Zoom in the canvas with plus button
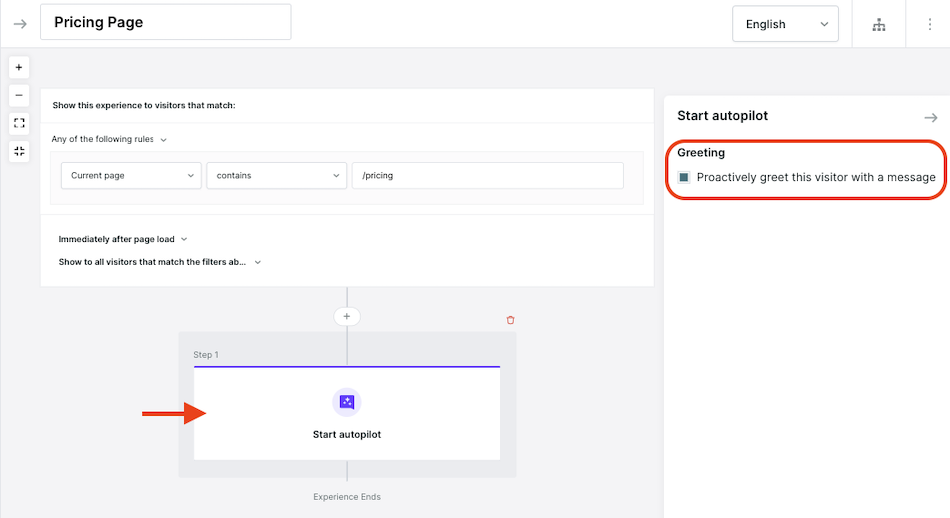The width and height of the screenshot is (950, 518). [x=19, y=67]
